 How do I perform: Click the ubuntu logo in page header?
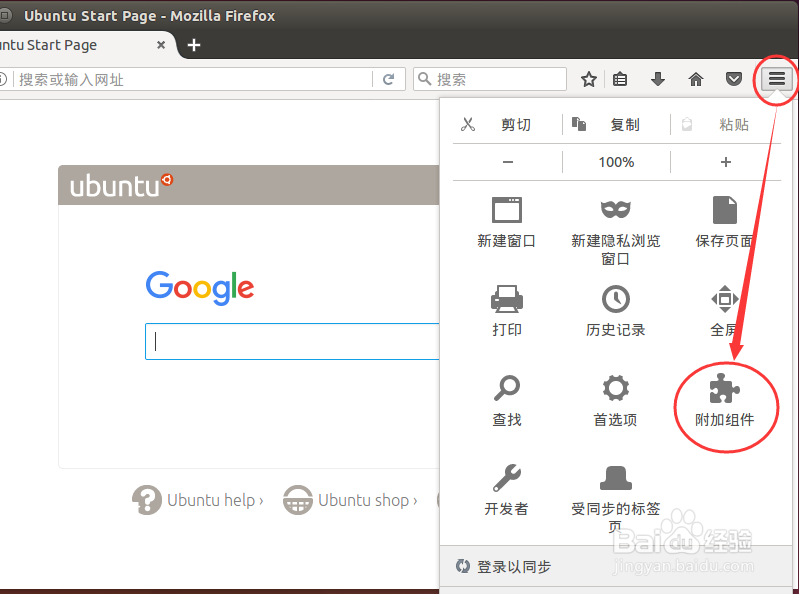[x=121, y=185]
